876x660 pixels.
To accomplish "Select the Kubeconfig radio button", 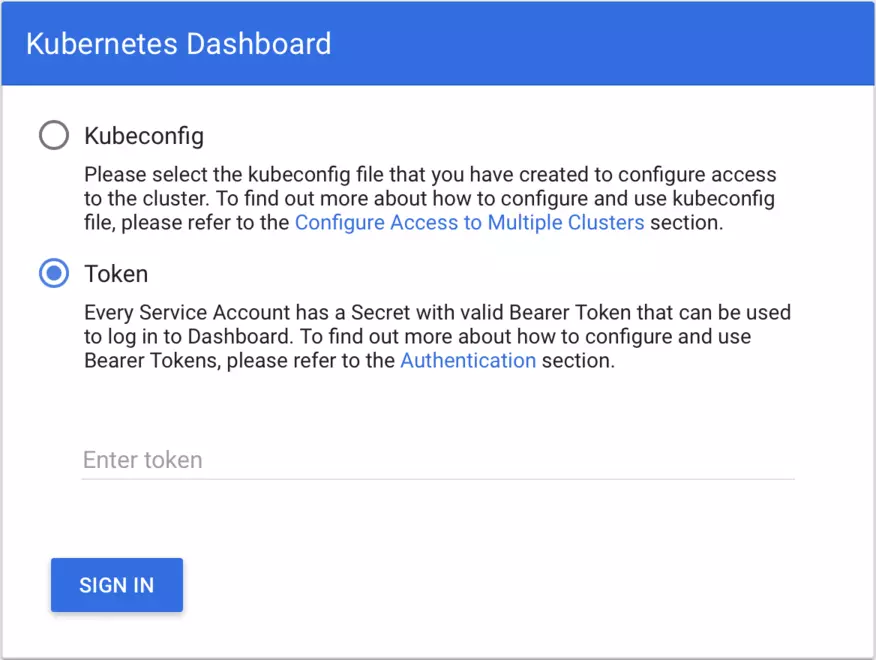I will click(x=54, y=135).
